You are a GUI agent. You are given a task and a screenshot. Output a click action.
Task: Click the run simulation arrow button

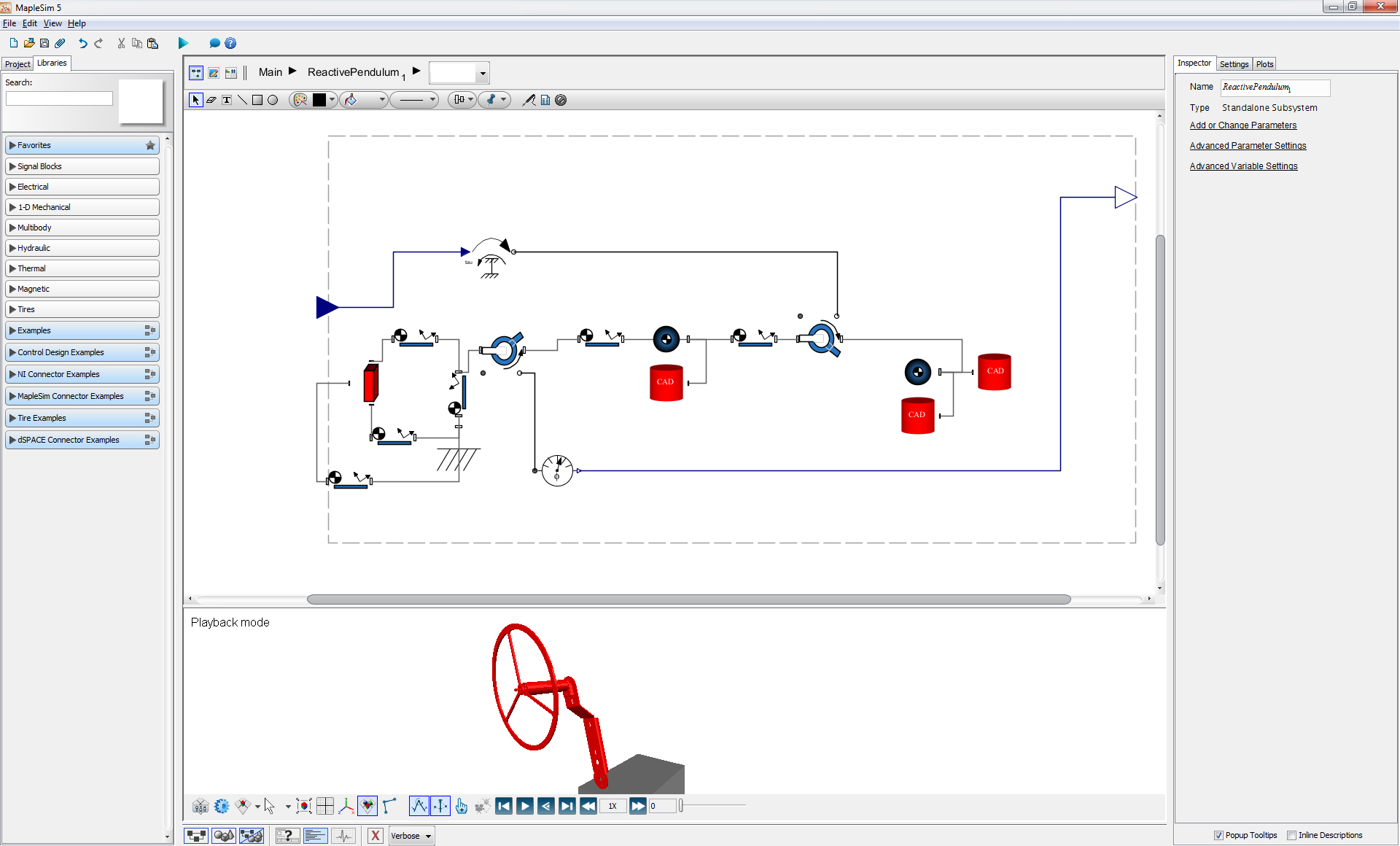pyautogui.click(x=183, y=43)
